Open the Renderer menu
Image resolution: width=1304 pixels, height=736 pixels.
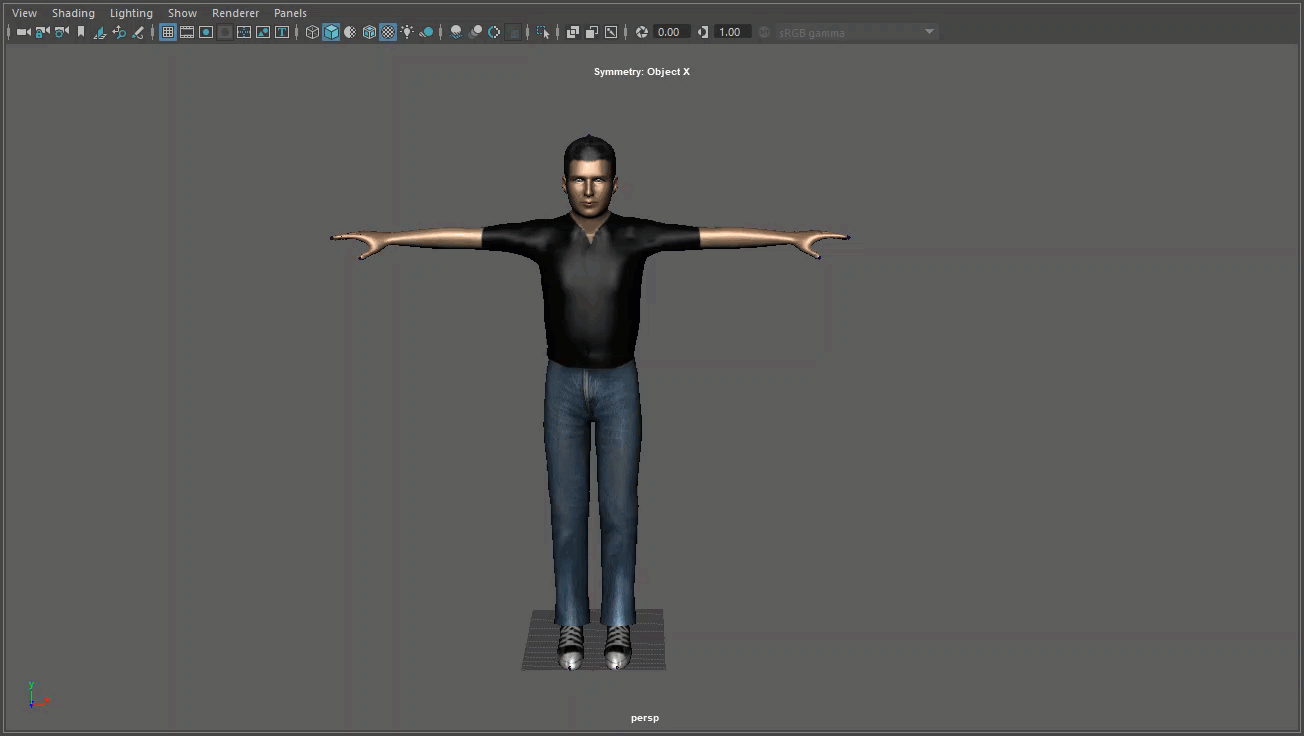coord(235,13)
